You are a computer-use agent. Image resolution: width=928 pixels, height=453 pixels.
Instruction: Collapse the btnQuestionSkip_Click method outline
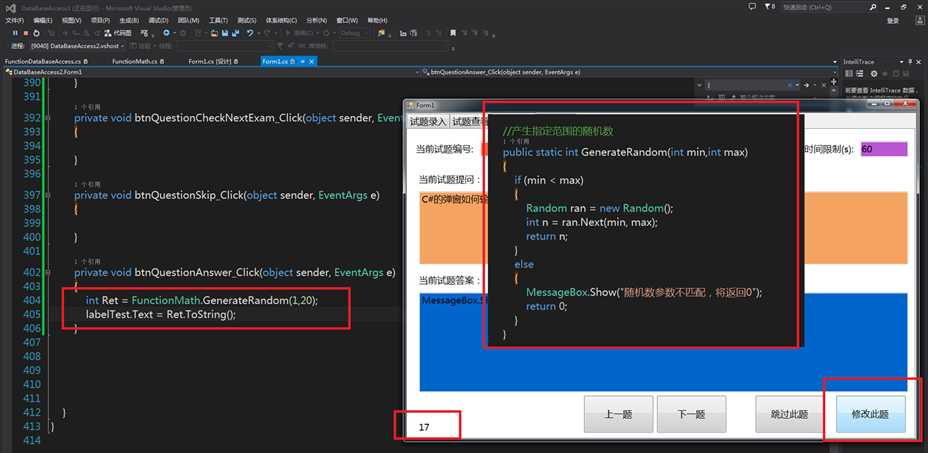tap(48, 195)
